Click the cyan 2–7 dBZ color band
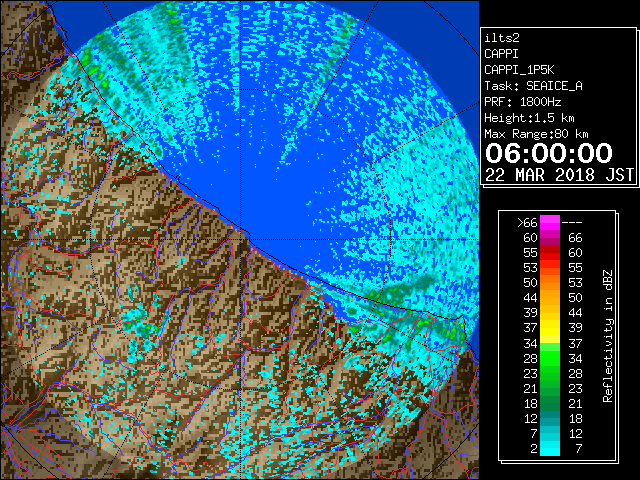The height and width of the screenshot is (480, 640). (550, 448)
